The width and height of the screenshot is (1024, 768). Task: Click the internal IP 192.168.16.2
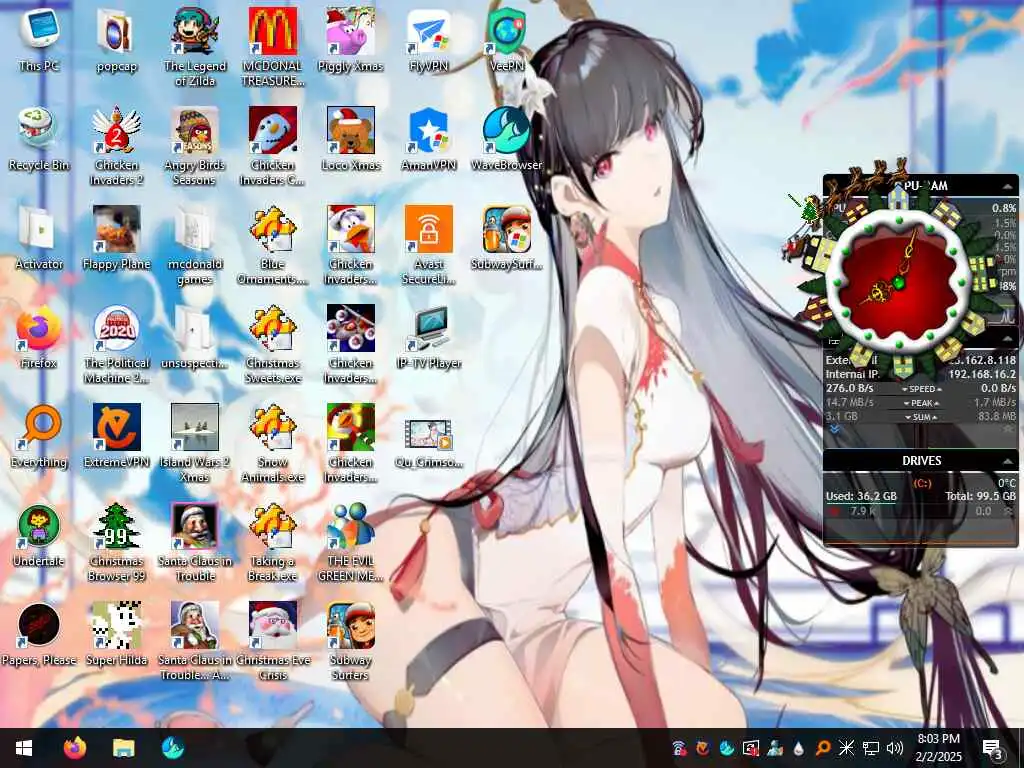(x=982, y=374)
